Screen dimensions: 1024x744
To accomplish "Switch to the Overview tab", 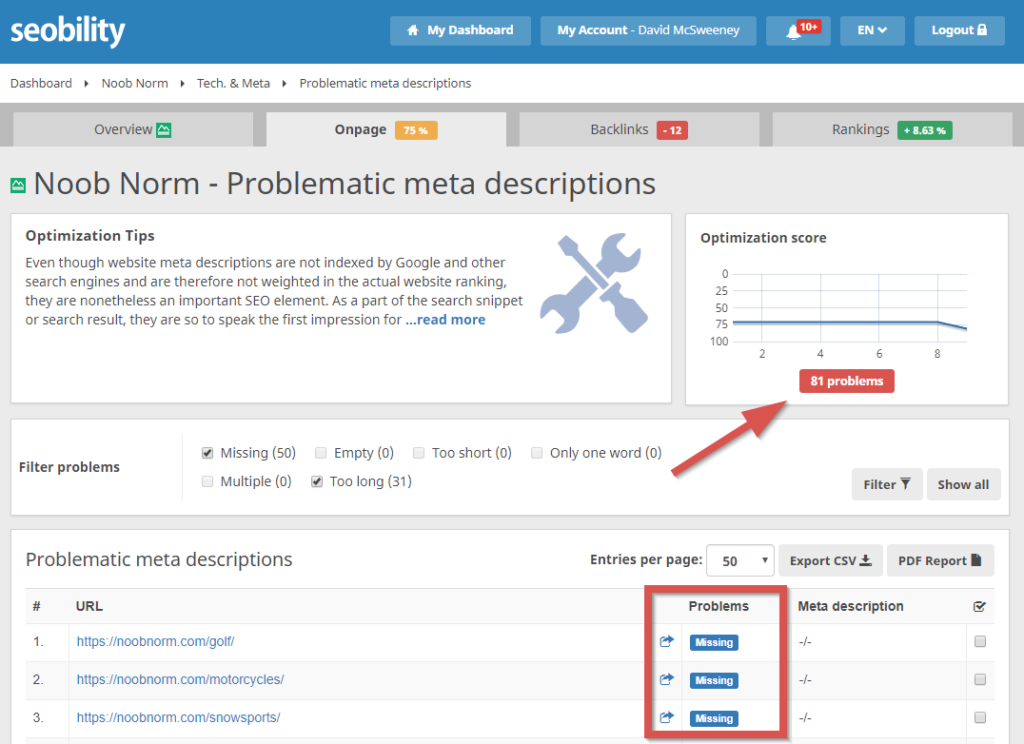I will pyautogui.click(x=133, y=129).
